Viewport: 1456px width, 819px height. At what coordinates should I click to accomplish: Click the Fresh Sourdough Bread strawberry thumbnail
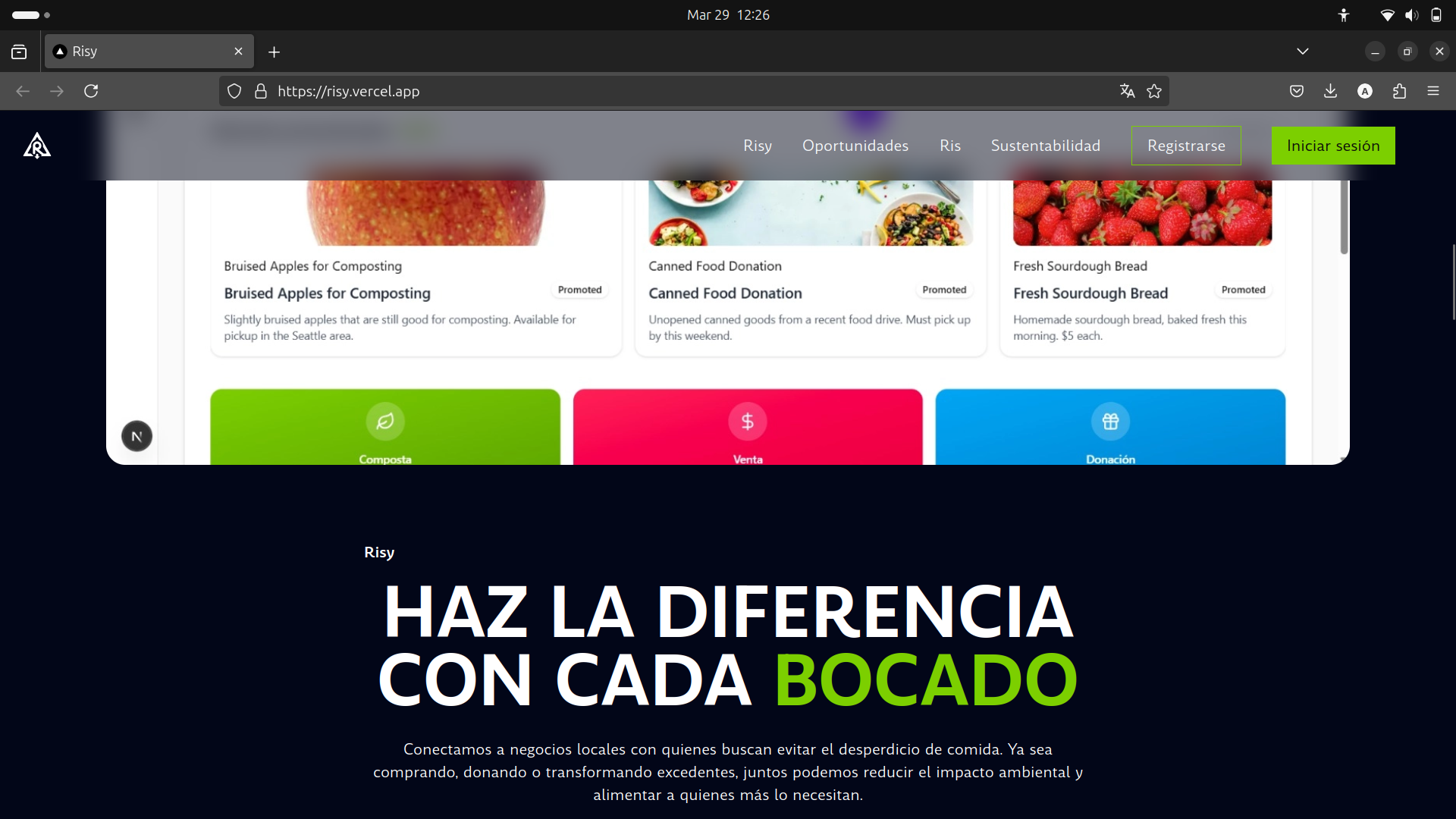pos(1142,214)
